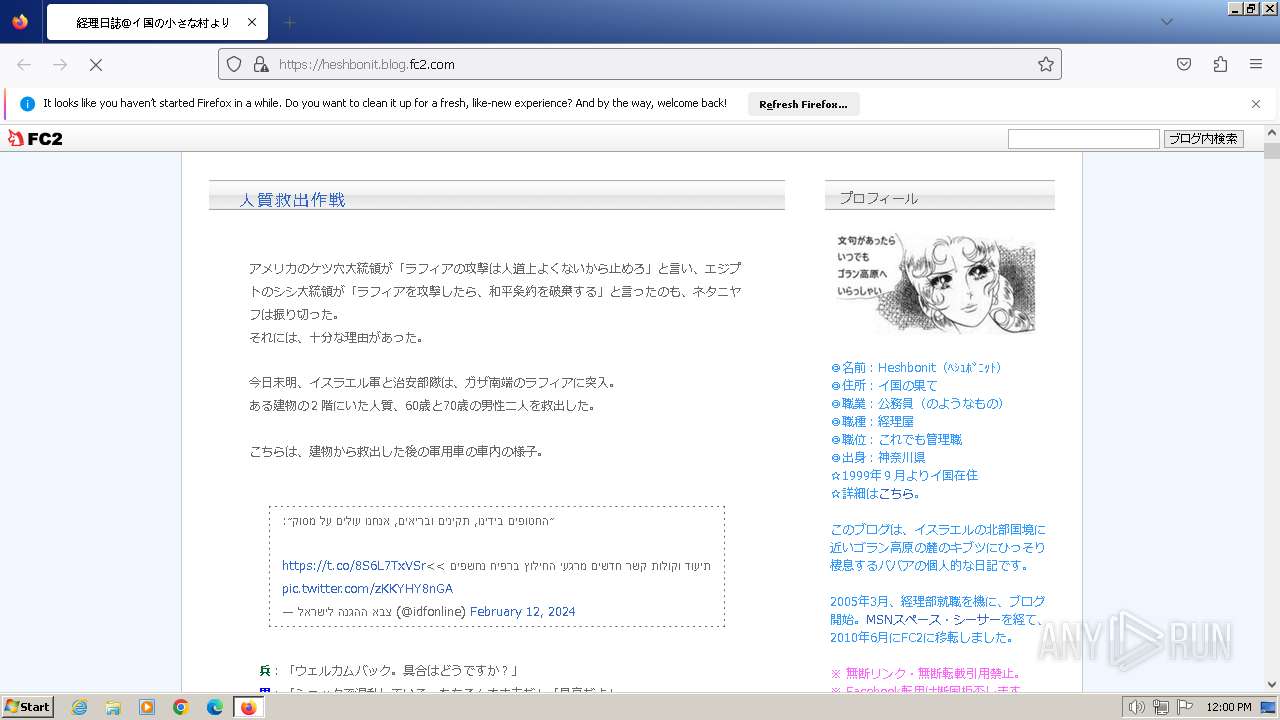Show site security padlock info
1280x720 pixels.
tap(260, 64)
